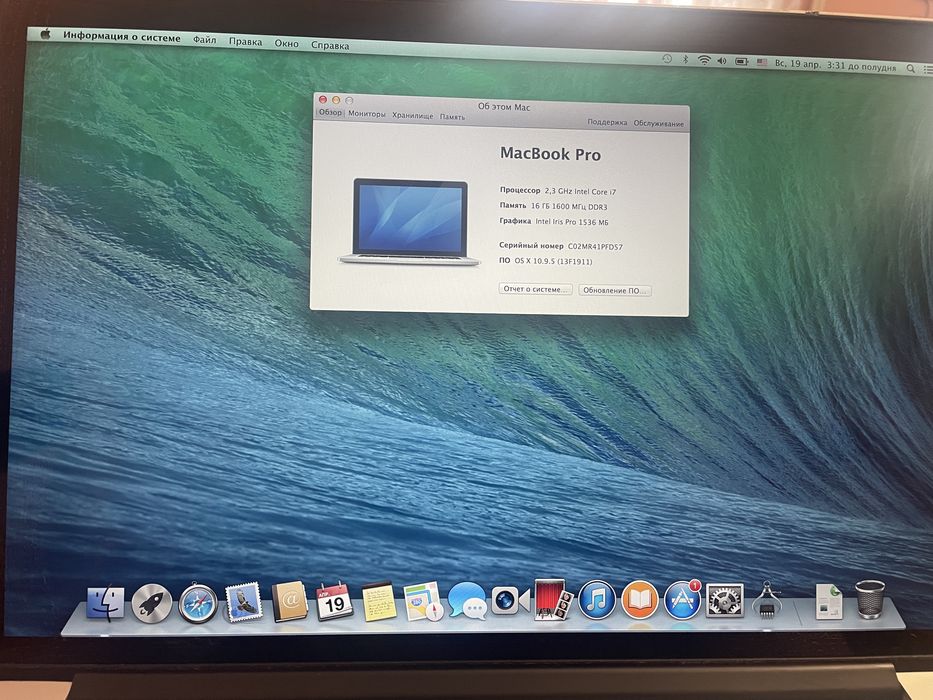Click the Обновление ПО button
933x700 pixels.
(615, 290)
